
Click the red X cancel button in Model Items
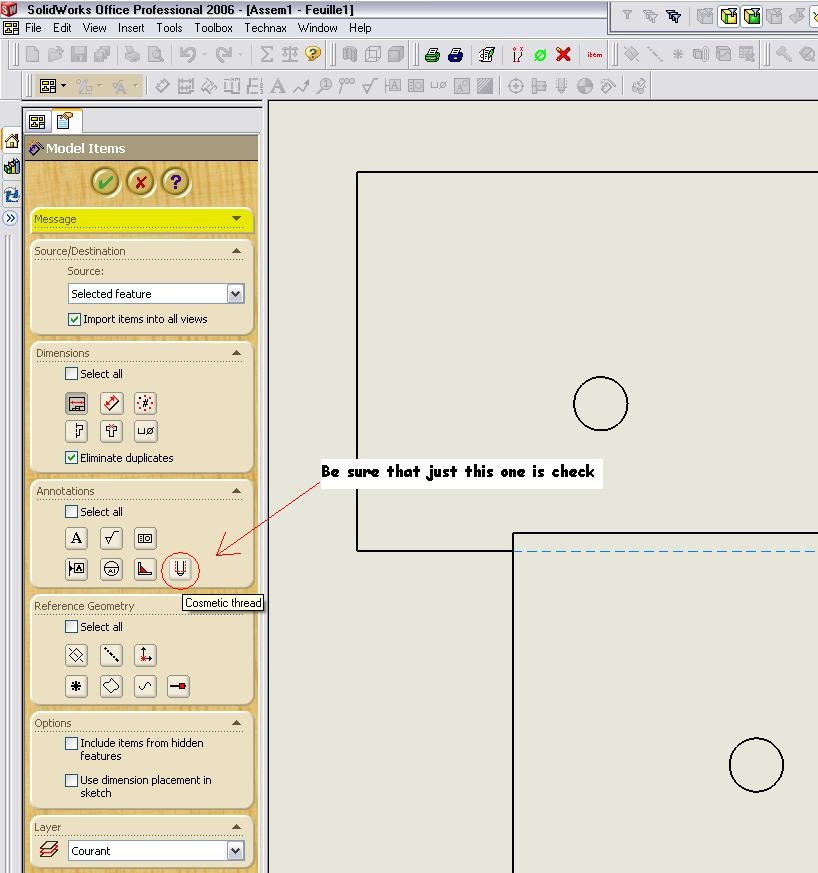click(x=141, y=182)
